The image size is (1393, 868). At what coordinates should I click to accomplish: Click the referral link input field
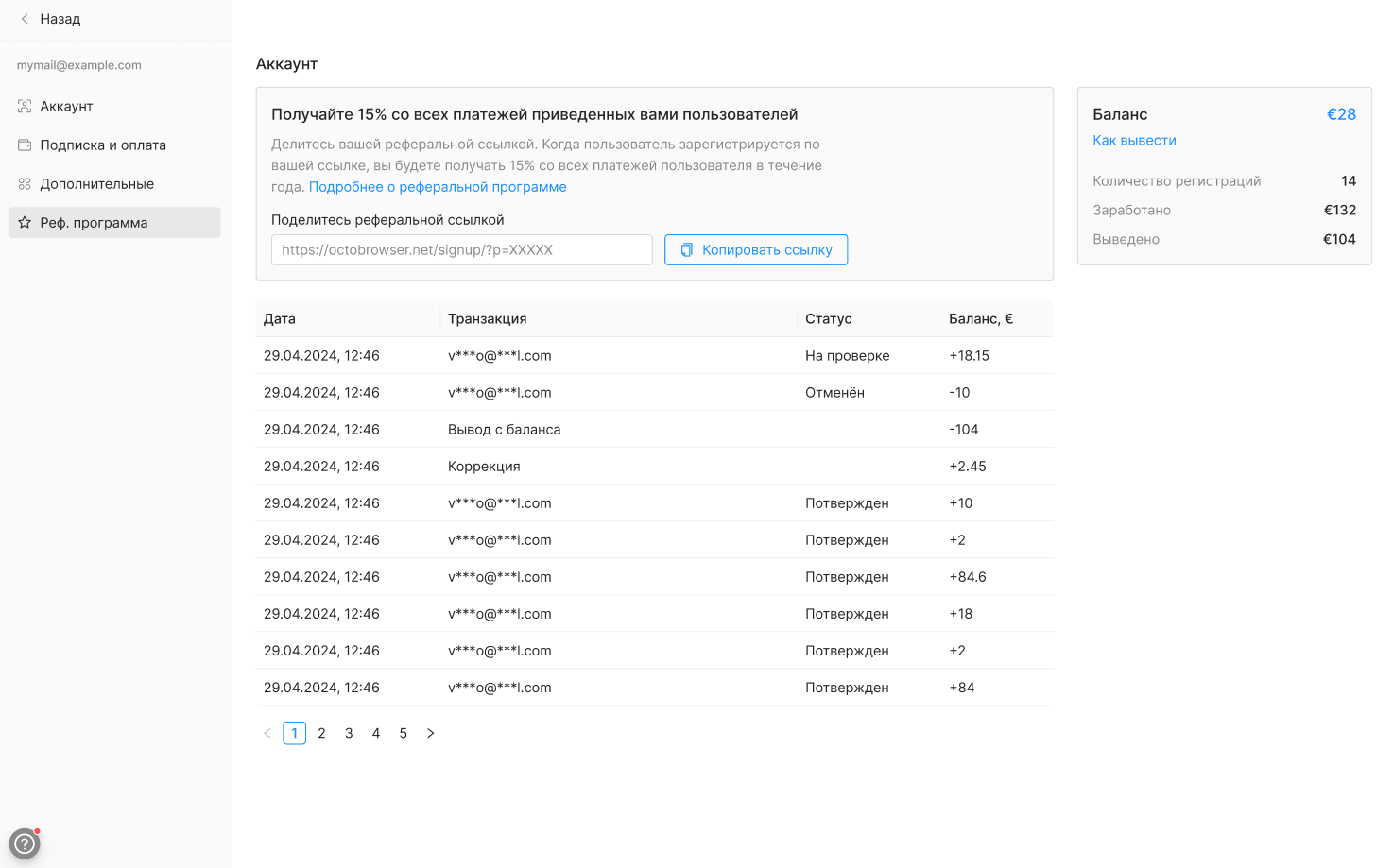pyautogui.click(x=462, y=250)
